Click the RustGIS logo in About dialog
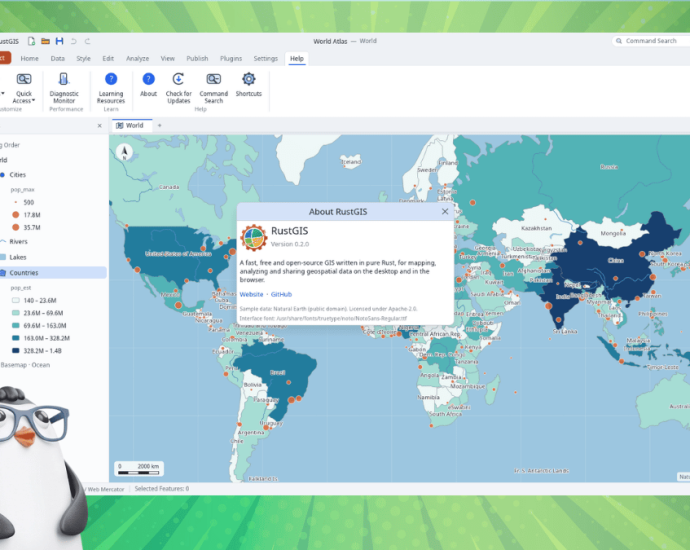690x550 pixels. tap(253, 237)
